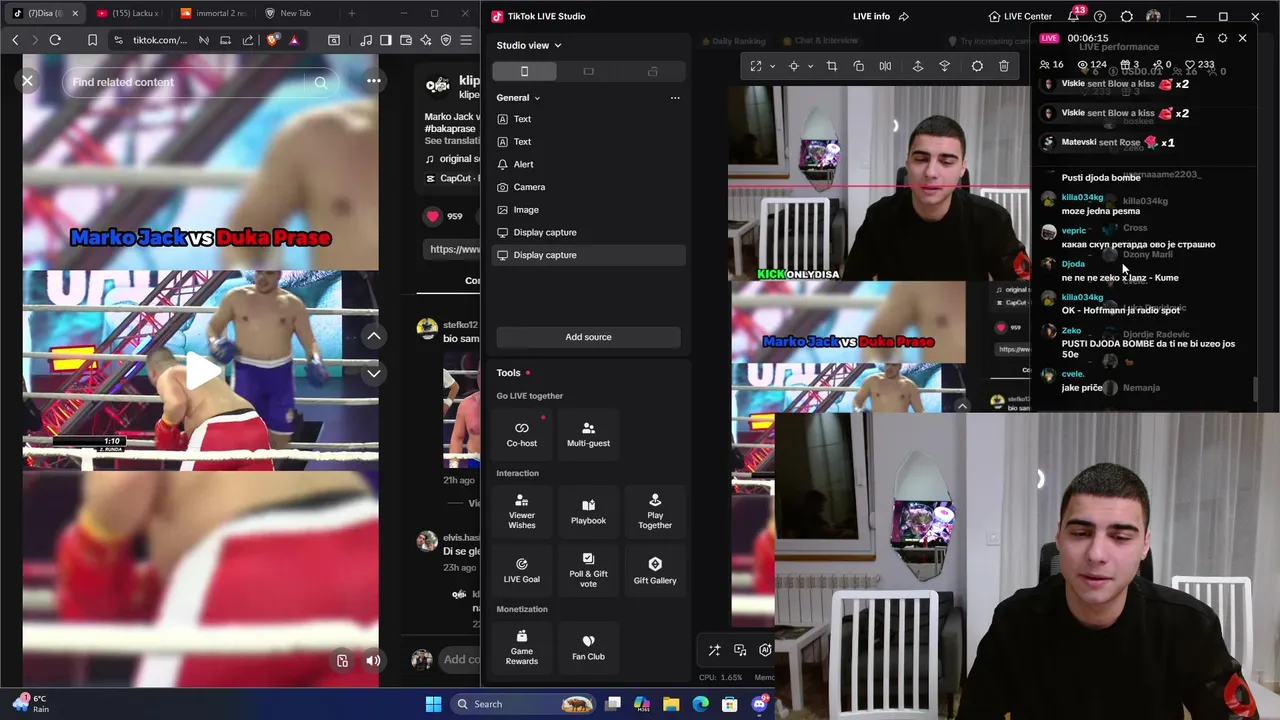Image resolution: width=1280 pixels, height=720 pixels.
Task: Open Viewer Wishes interaction tool
Action: [x=521, y=511]
